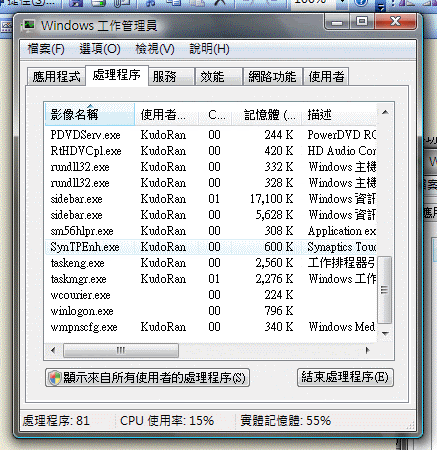Click the 結束處理程序(E) button
This screenshot has height=450, width=437.
click(345, 377)
